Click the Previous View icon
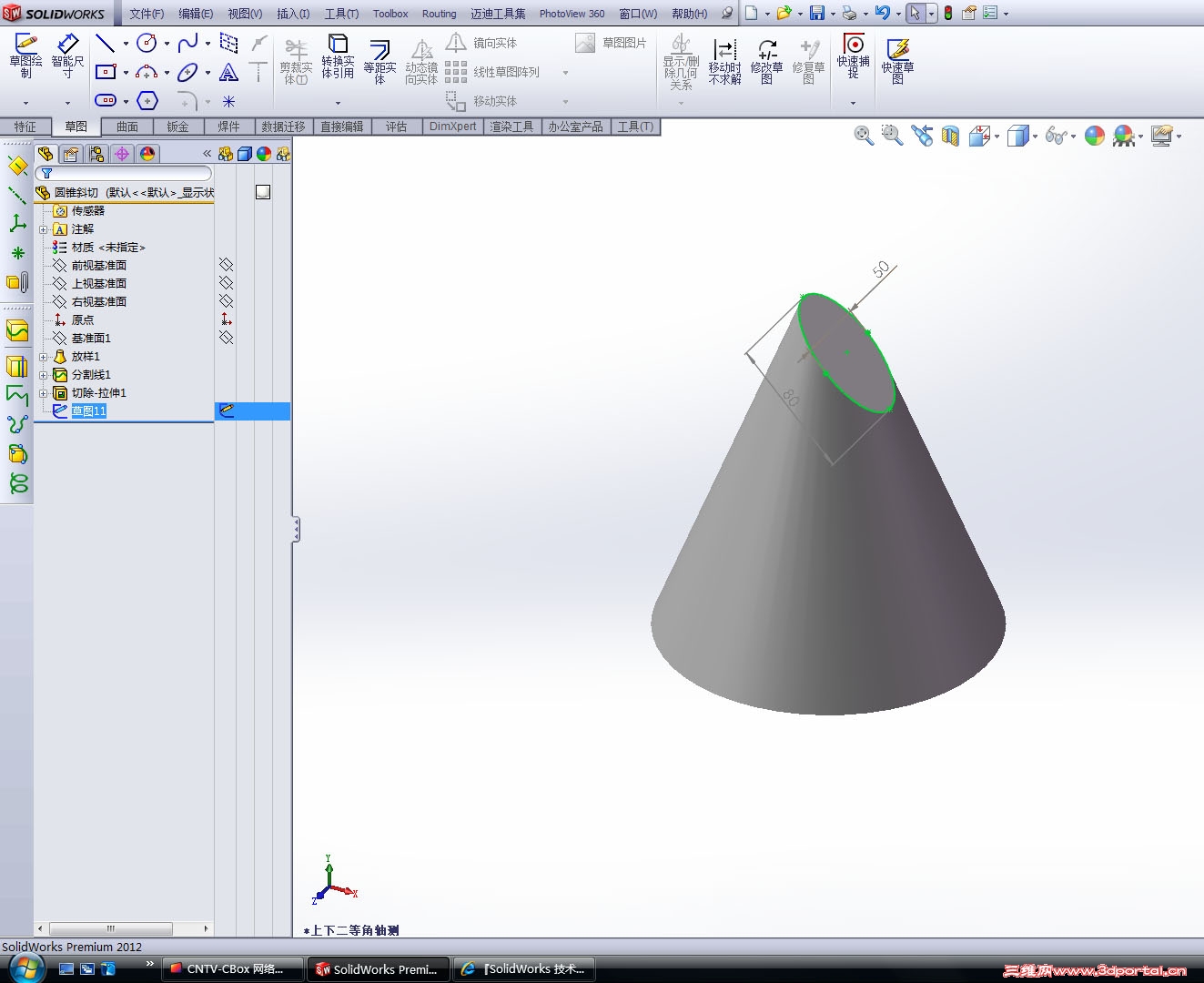Screen dimensions: 1204x983 click(x=922, y=136)
